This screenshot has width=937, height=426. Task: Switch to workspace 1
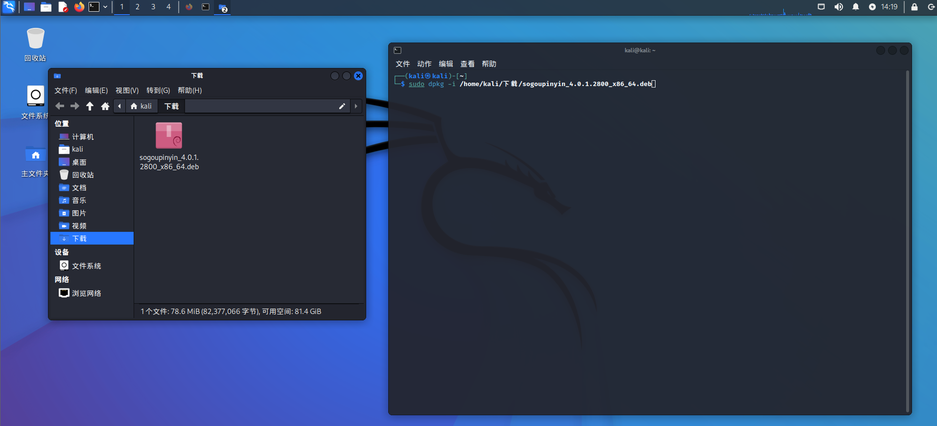(x=122, y=7)
